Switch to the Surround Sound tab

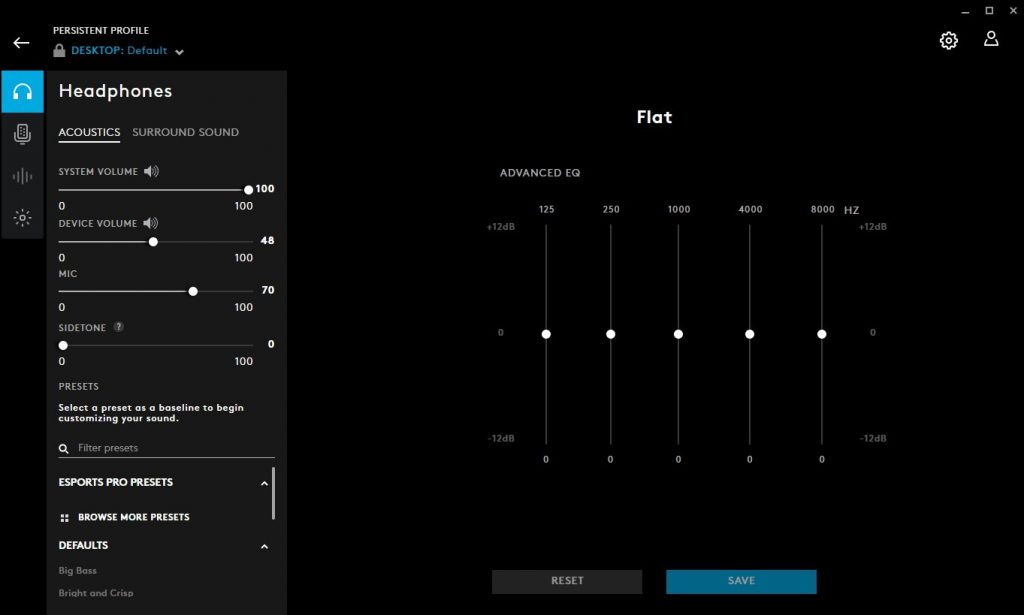click(185, 132)
